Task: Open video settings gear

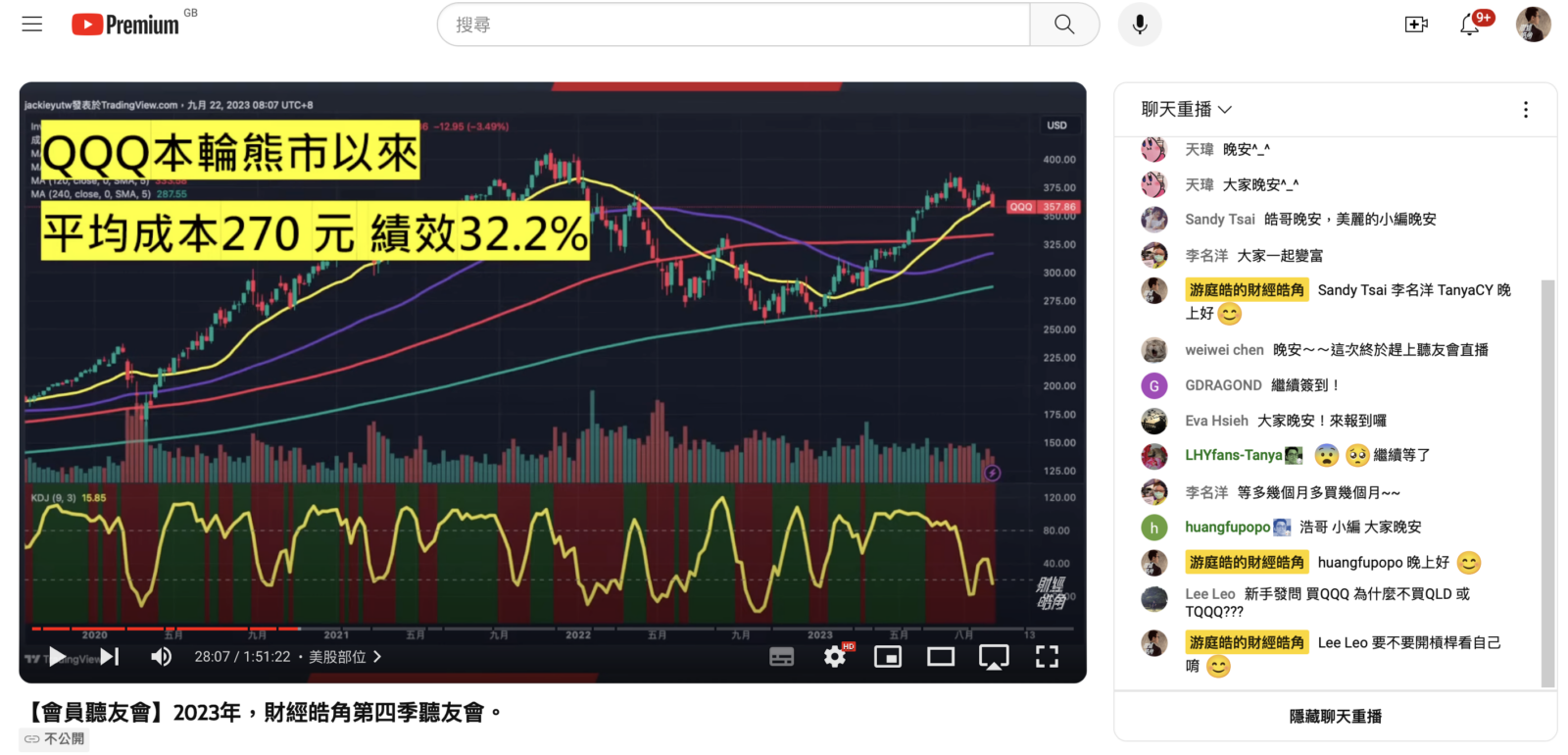Action: coord(835,657)
